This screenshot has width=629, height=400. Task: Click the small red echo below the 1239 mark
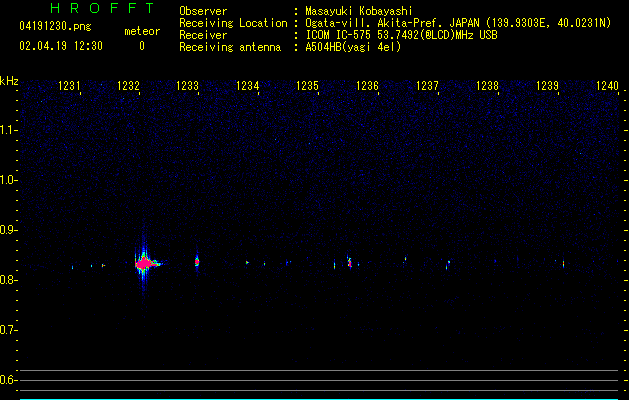[563, 264]
